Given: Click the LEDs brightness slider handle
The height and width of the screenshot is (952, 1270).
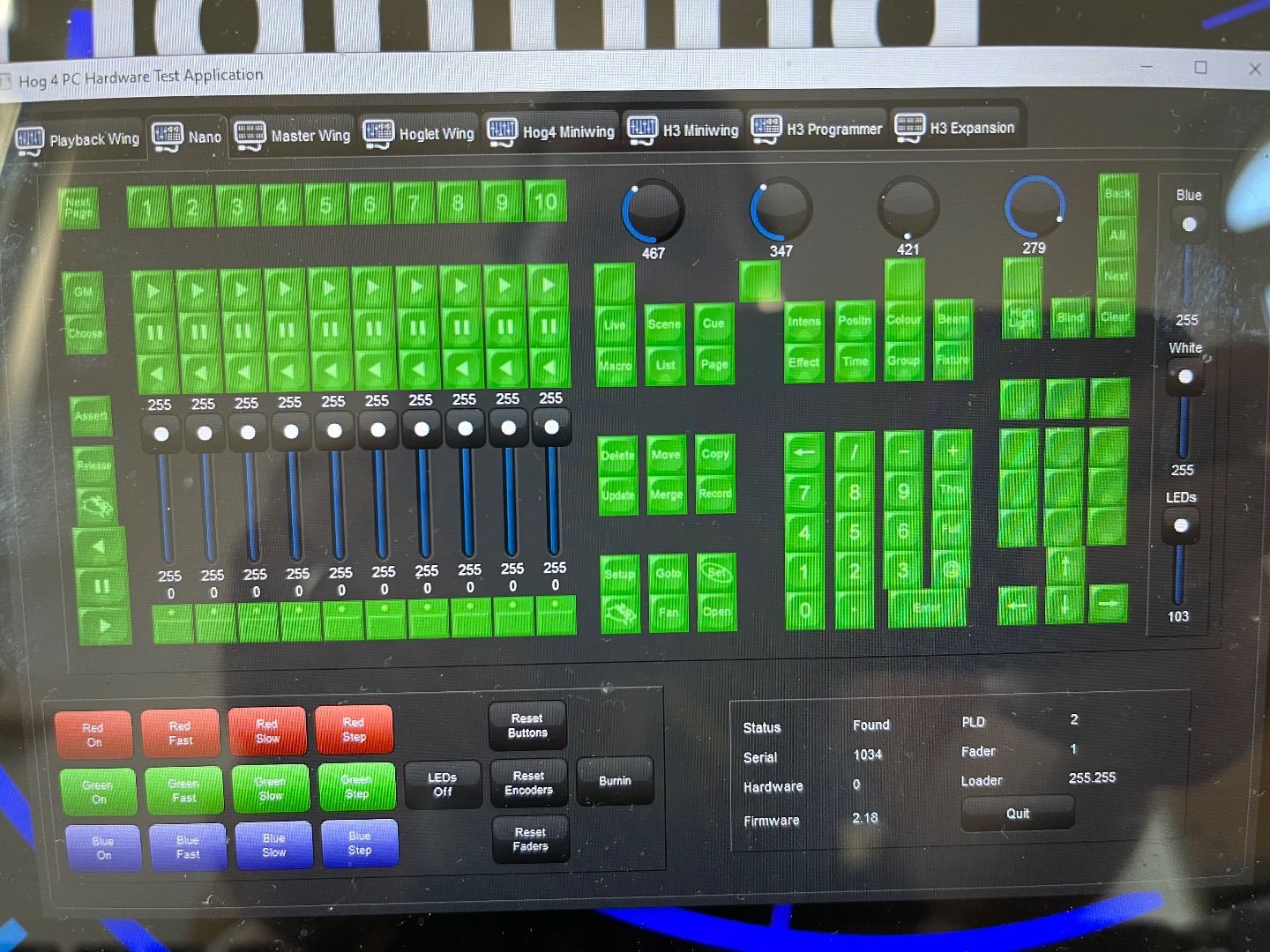Looking at the screenshot, I should click(1181, 526).
